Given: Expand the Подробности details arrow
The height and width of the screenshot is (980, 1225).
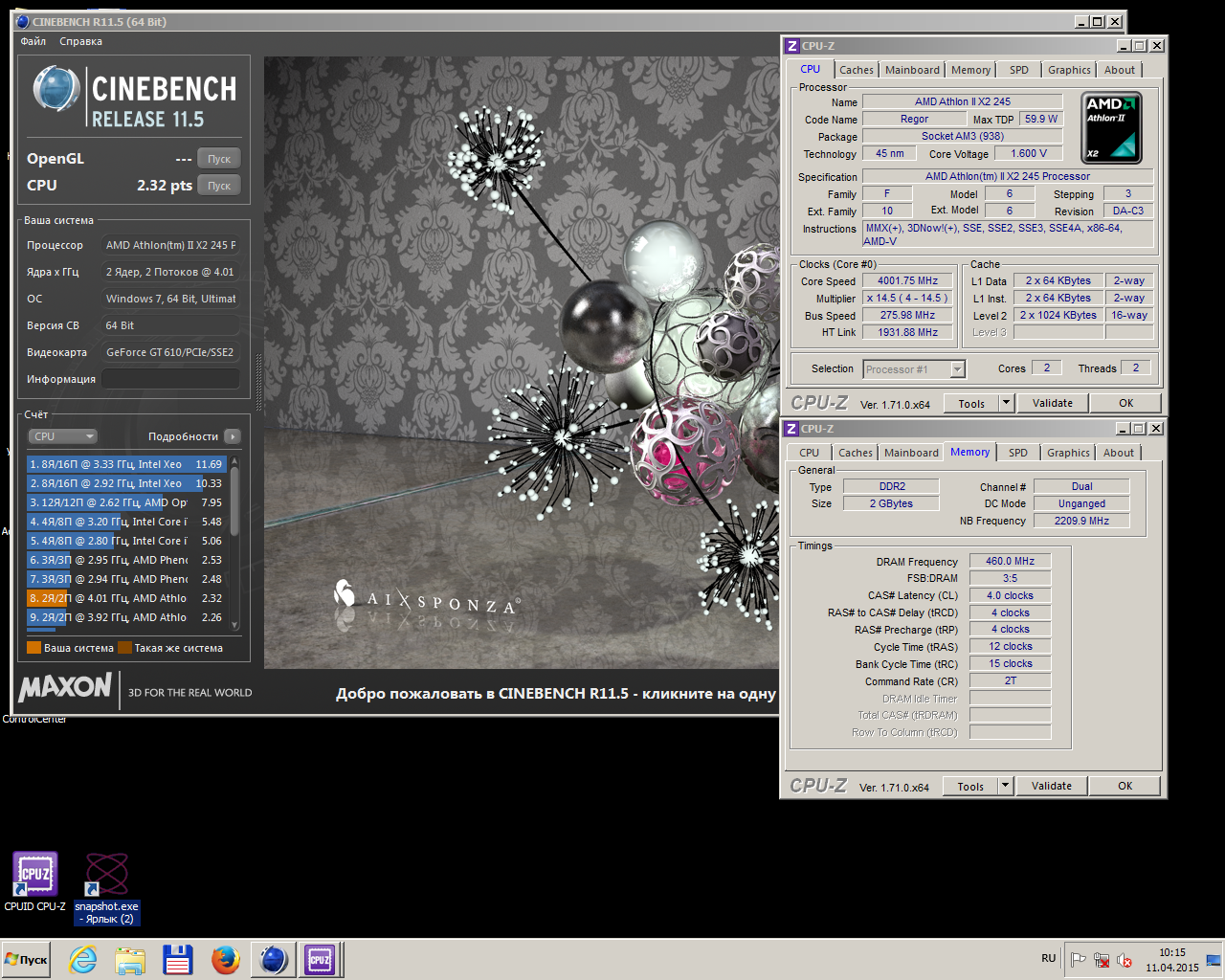Looking at the screenshot, I should tap(233, 436).
